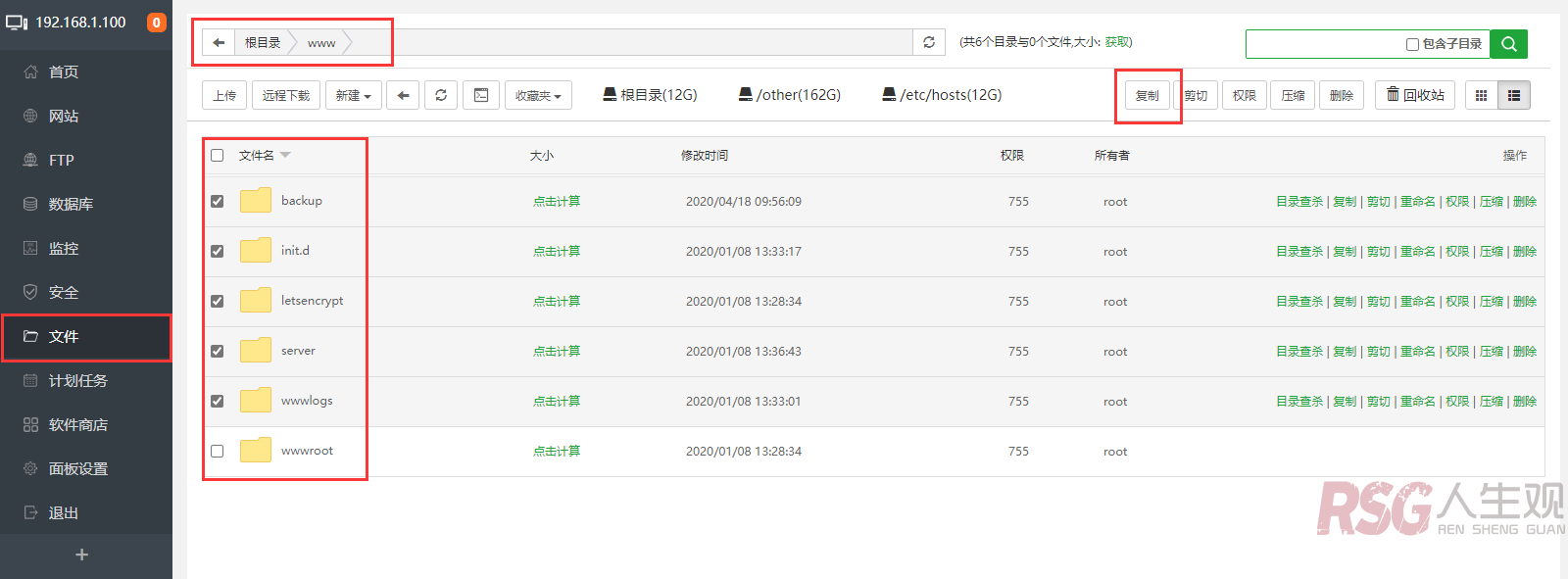Click the green search magnifier button
Screen dimensions: 1568x579
(1508, 43)
